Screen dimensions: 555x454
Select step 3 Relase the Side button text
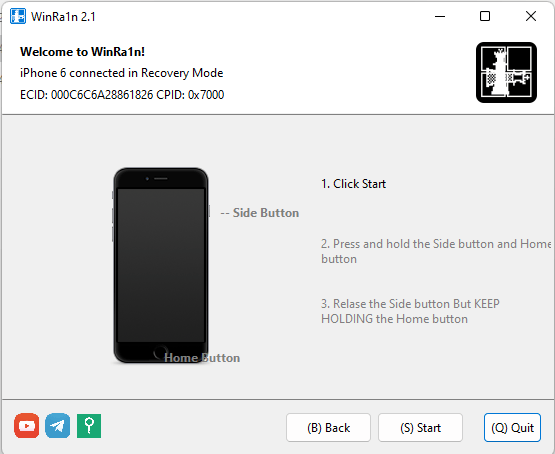410,311
